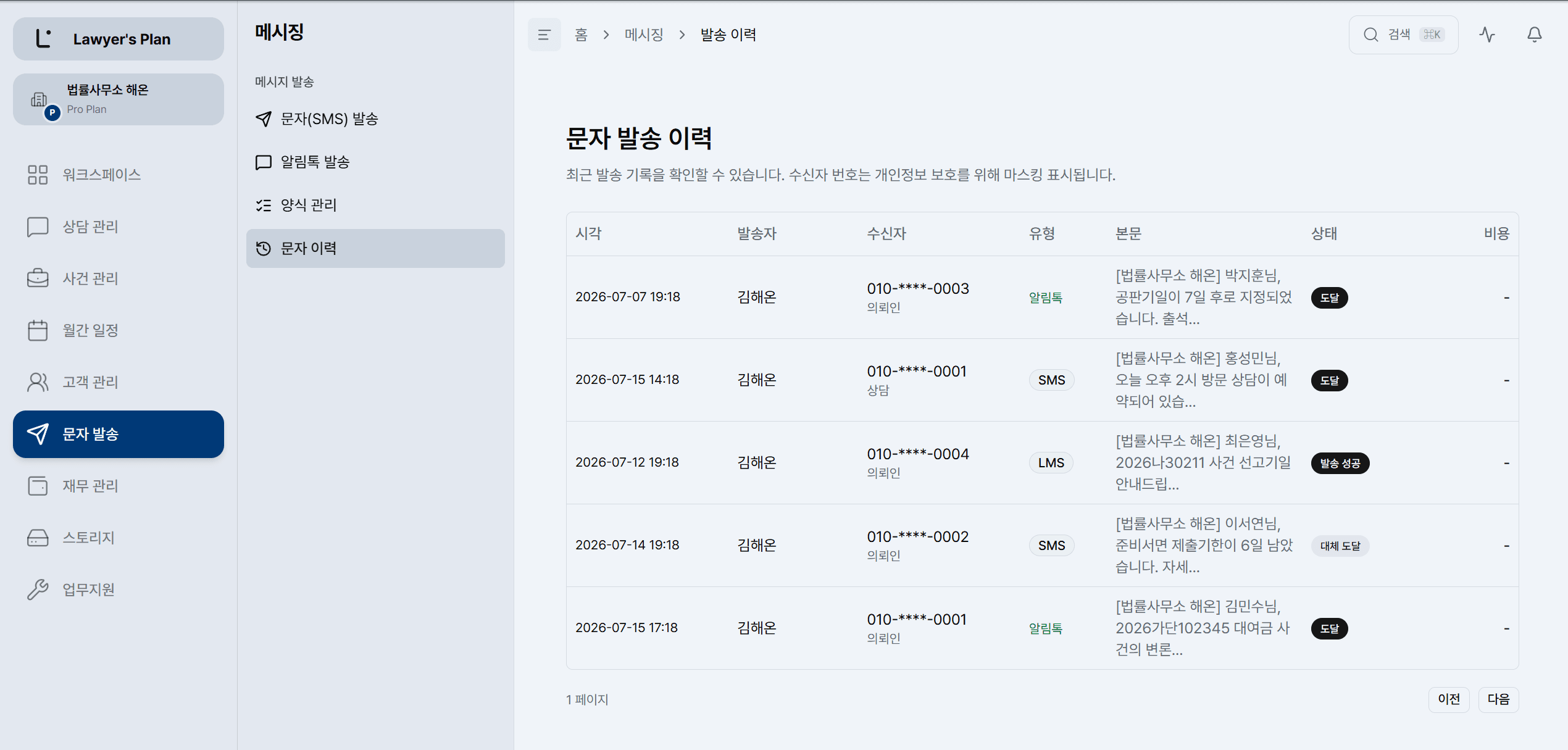This screenshot has height=750, width=1568.
Task: Click the 고객 관리 people icon
Action: 38,382
